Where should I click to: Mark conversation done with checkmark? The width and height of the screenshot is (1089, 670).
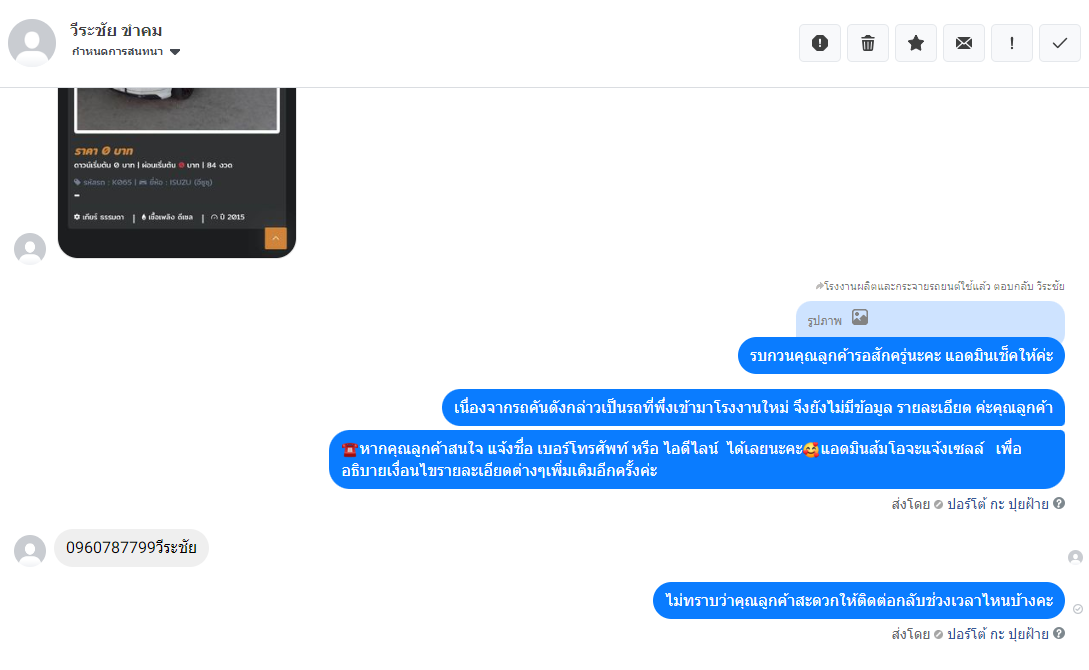(1059, 43)
